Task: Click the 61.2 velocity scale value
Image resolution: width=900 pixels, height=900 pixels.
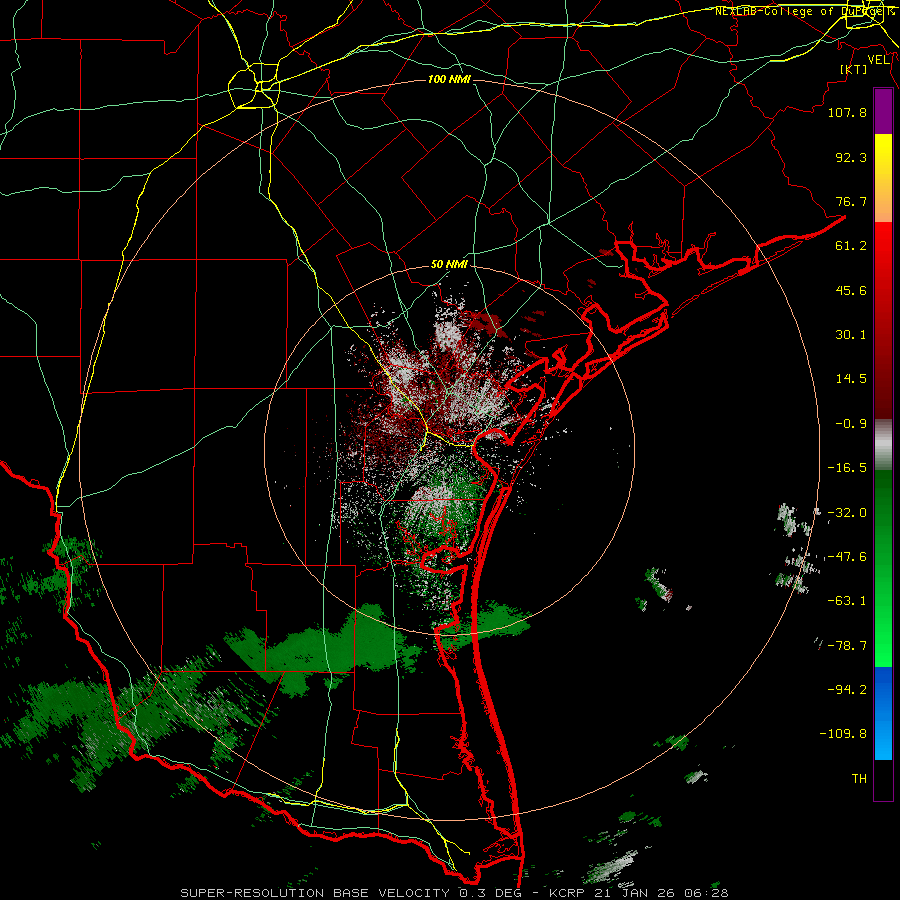Action: (851, 246)
